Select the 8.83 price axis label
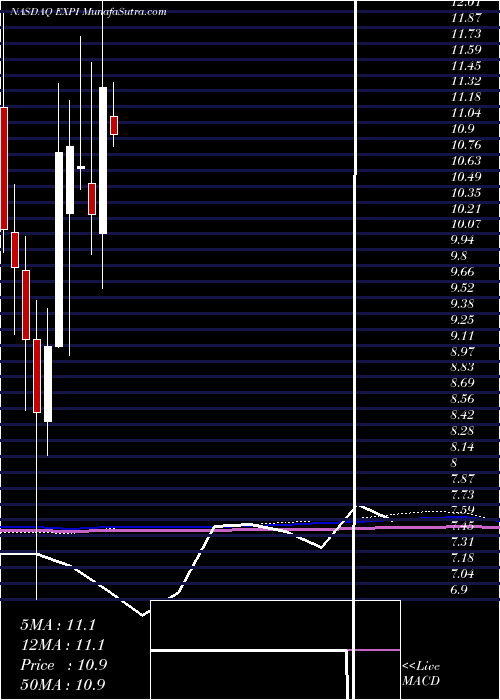500x700 pixels. [x=462, y=367]
